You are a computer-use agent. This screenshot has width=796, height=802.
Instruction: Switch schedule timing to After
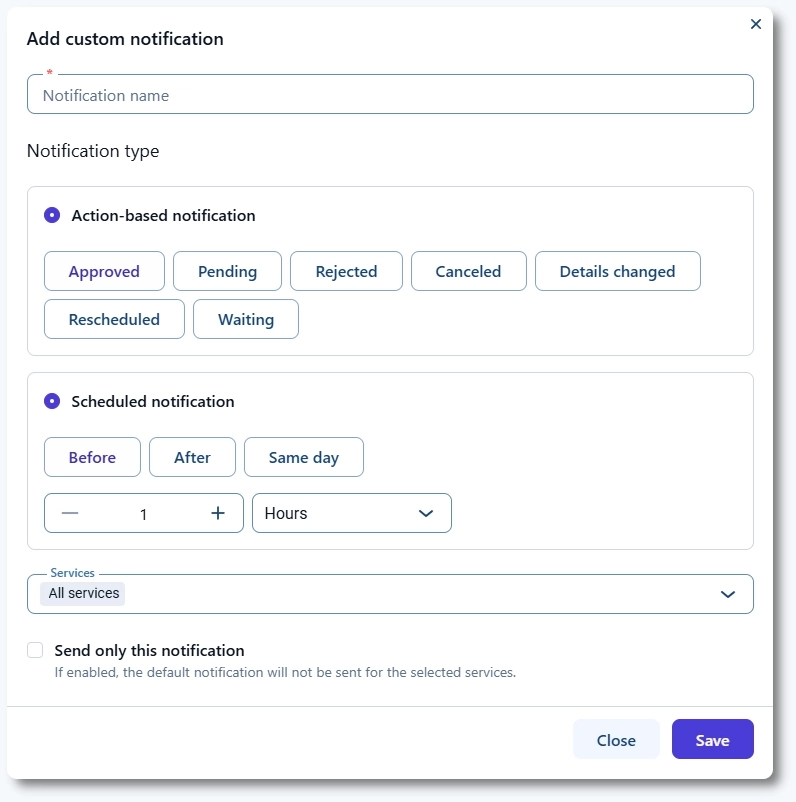(192, 457)
